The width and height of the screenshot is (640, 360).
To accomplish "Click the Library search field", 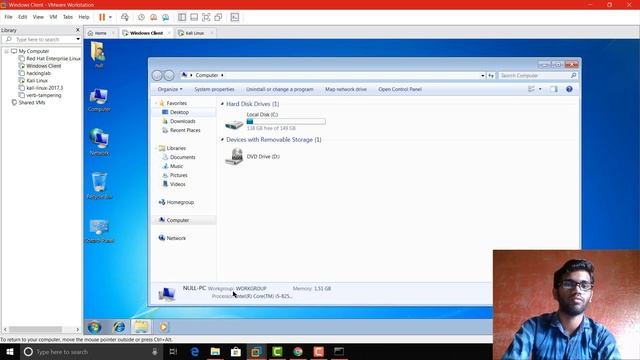I will coord(41,39).
